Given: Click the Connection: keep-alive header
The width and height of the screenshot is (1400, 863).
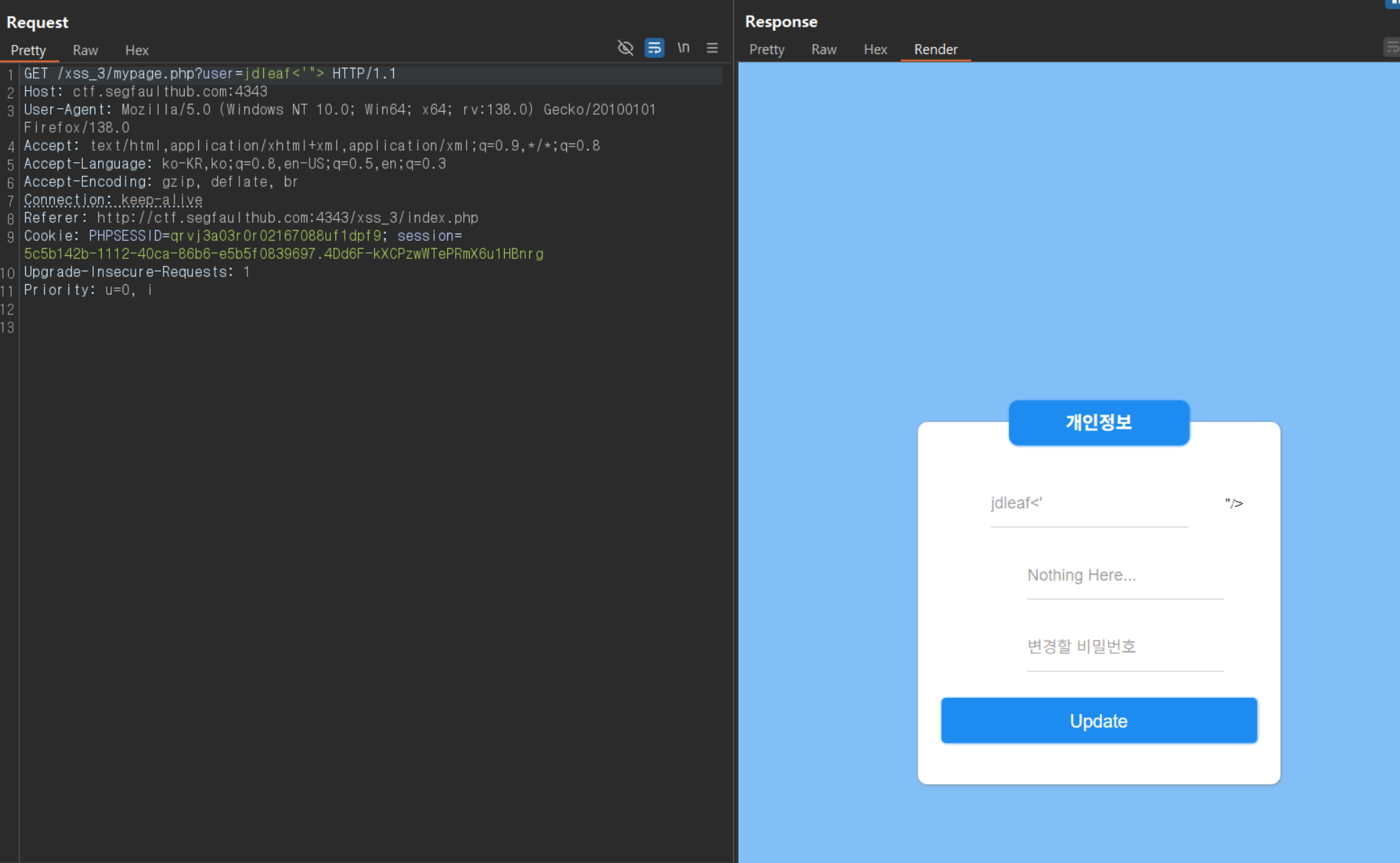Looking at the screenshot, I should tap(113, 200).
